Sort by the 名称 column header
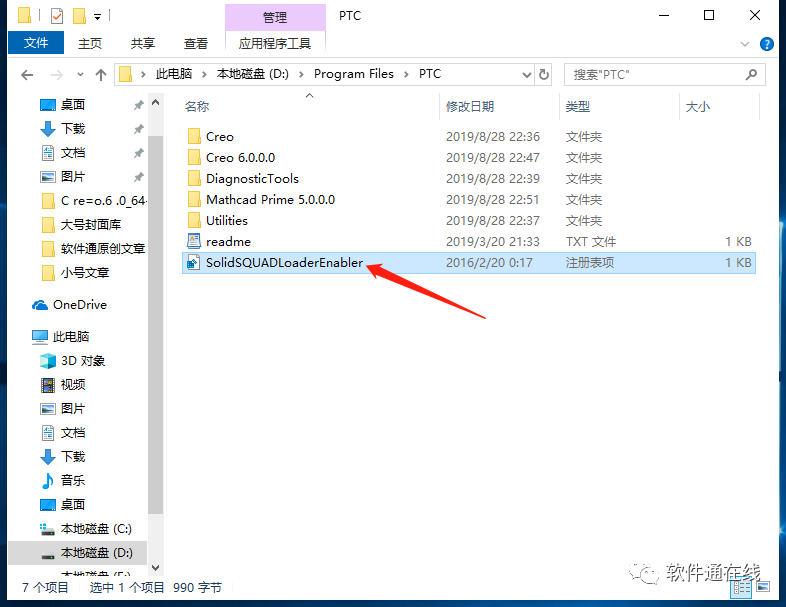 (197, 107)
